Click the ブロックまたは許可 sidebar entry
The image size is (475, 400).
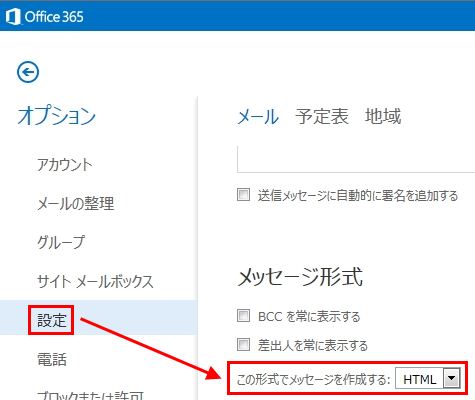point(91,395)
